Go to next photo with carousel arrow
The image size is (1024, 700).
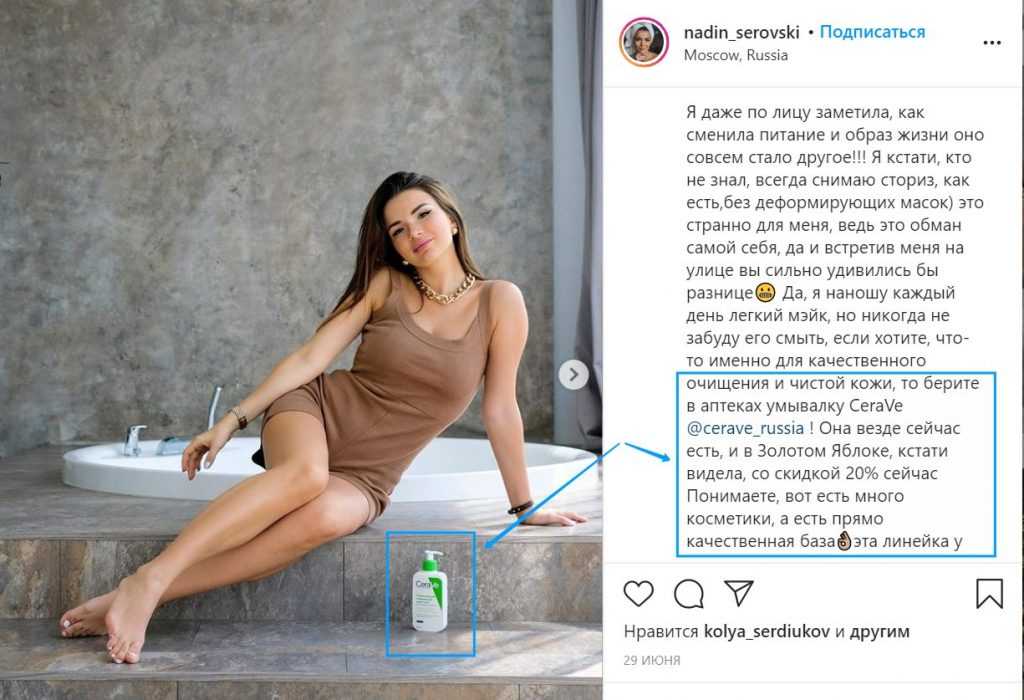coord(573,375)
